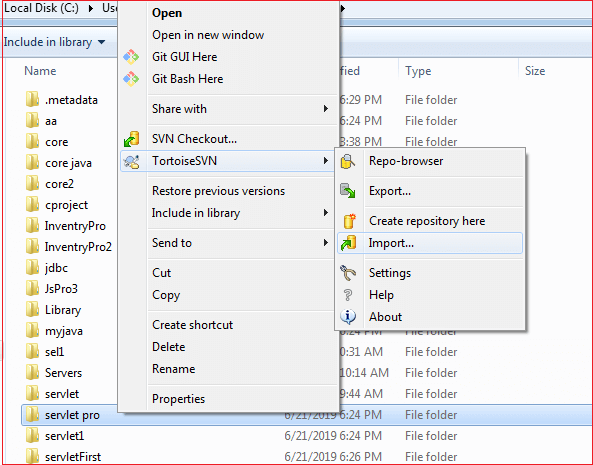
Task: Click the SVN Checkout icon
Action: [132, 139]
